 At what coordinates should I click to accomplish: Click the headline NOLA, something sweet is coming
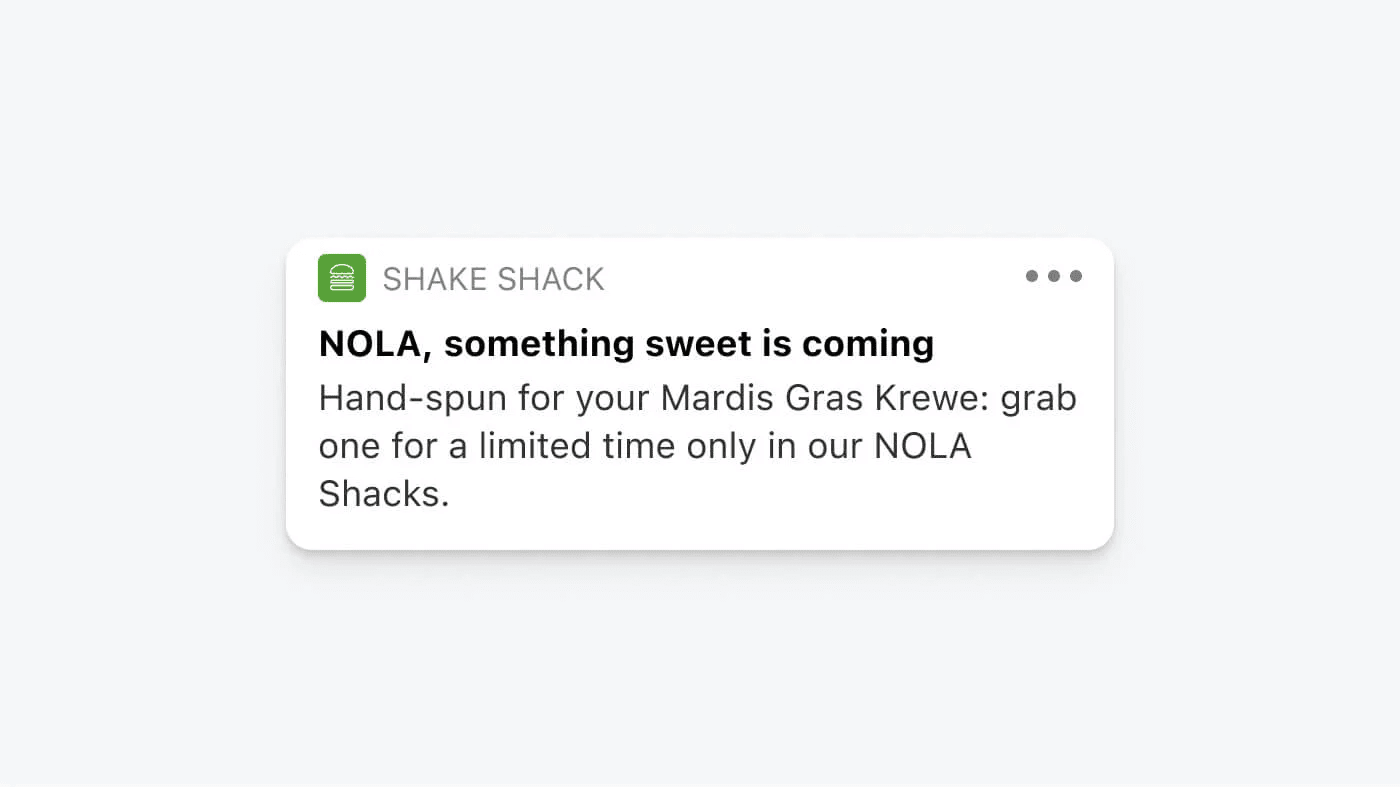pyautogui.click(x=626, y=343)
